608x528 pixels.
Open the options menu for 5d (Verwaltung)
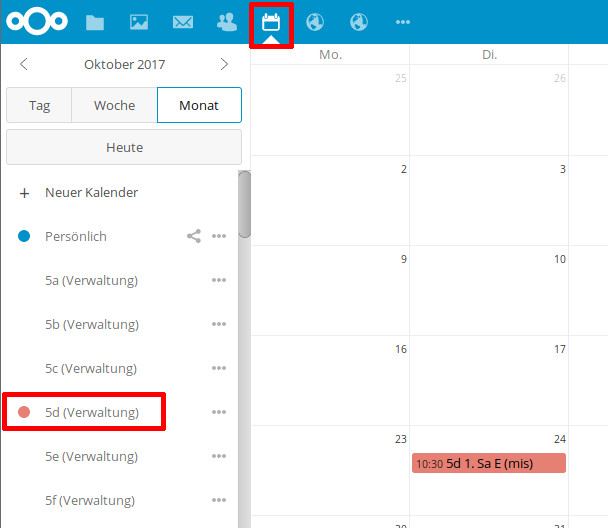(219, 412)
